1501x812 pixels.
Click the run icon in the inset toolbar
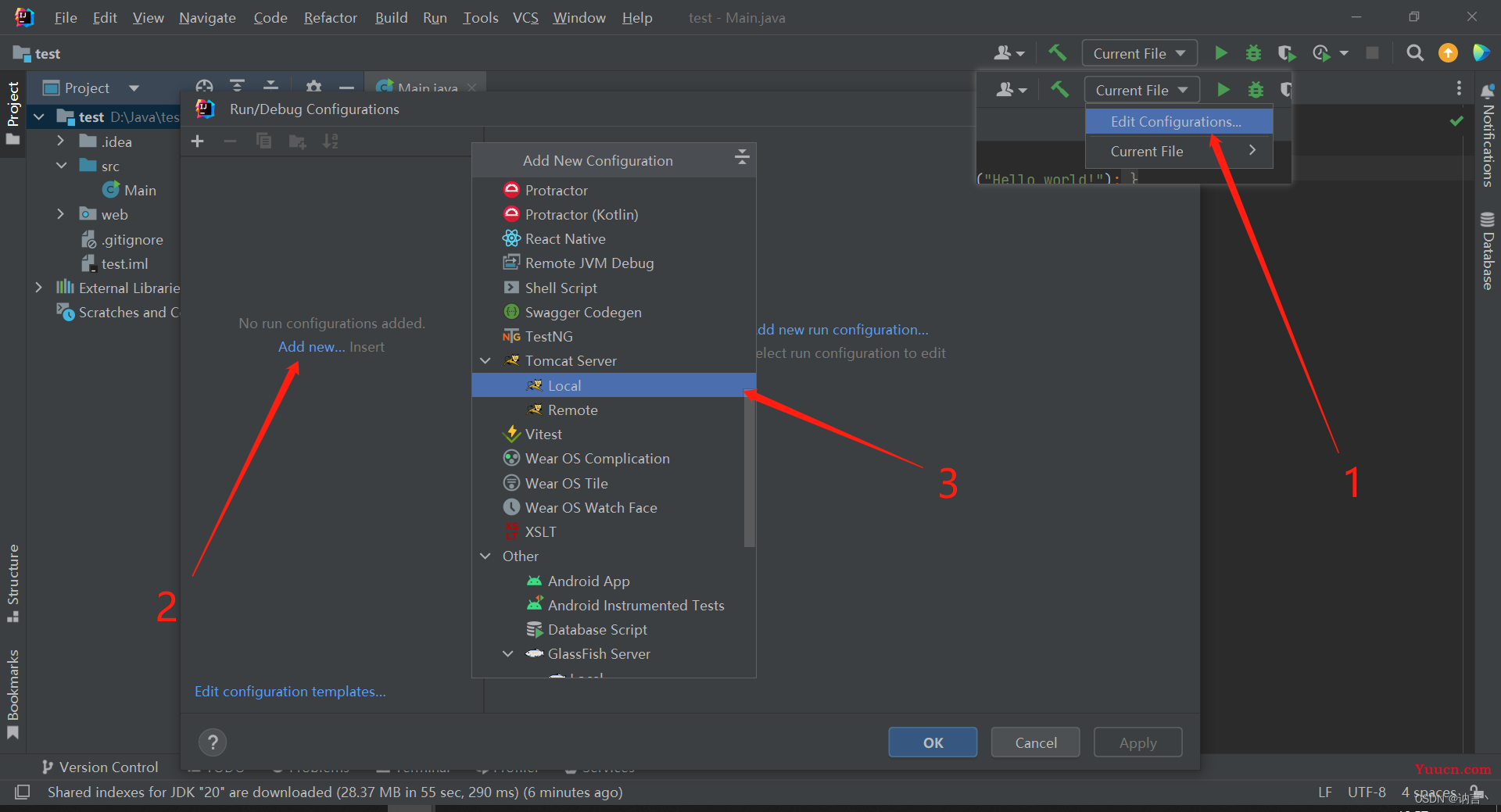pyautogui.click(x=1223, y=90)
